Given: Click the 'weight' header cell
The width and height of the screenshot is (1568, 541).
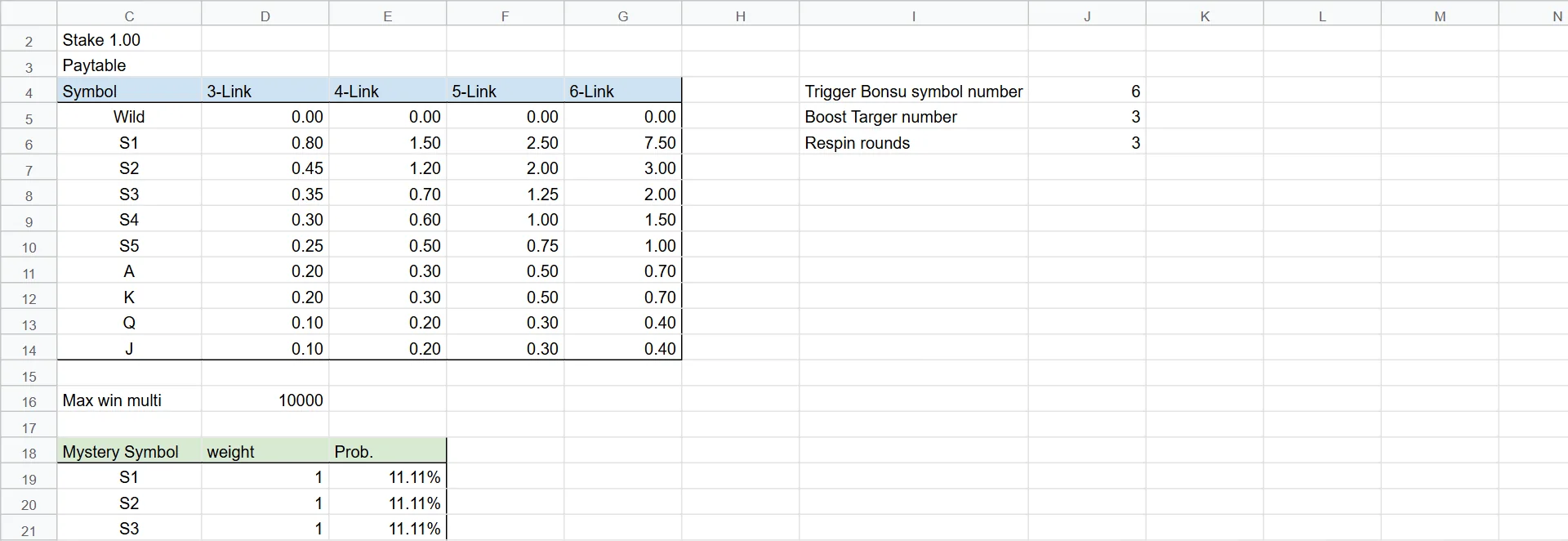Looking at the screenshot, I should [265, 452].
